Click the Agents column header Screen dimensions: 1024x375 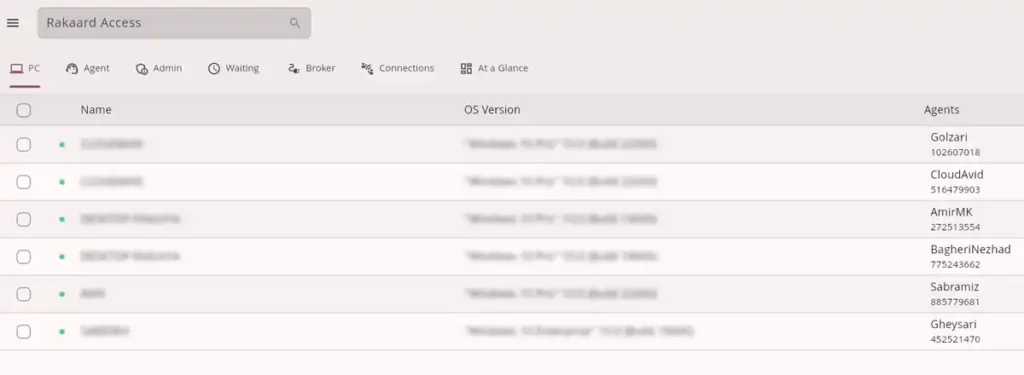coord(942,110)
